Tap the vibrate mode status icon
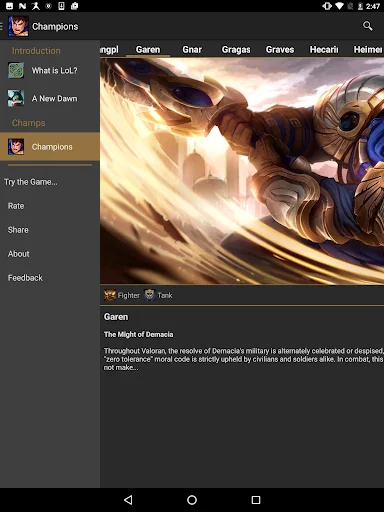 [327, 6]
